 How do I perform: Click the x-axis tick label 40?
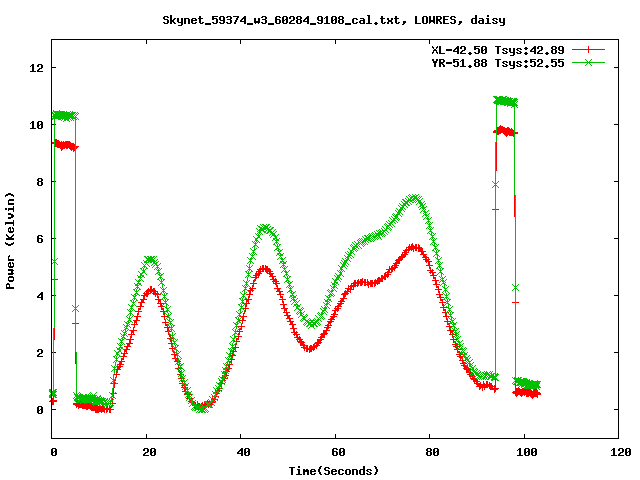click(243, 452)
